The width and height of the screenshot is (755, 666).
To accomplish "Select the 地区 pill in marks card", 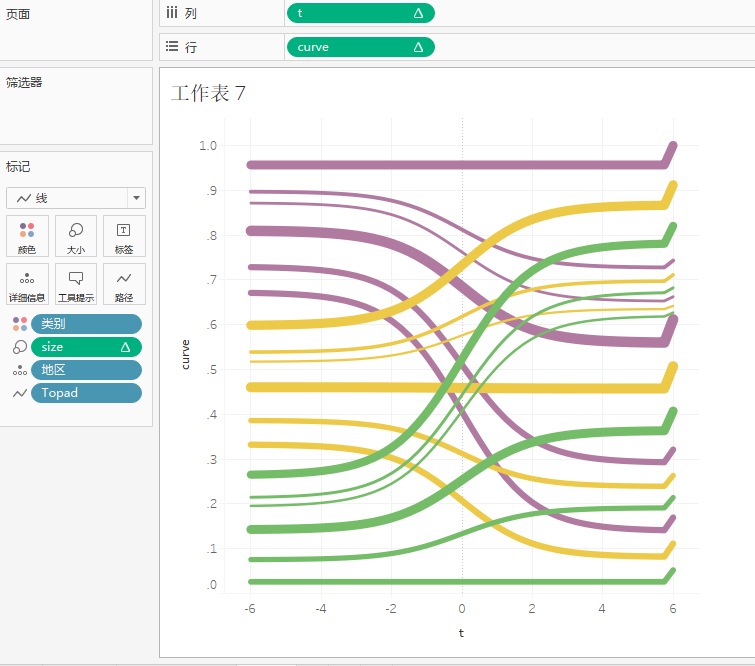I will click(86, 370).
